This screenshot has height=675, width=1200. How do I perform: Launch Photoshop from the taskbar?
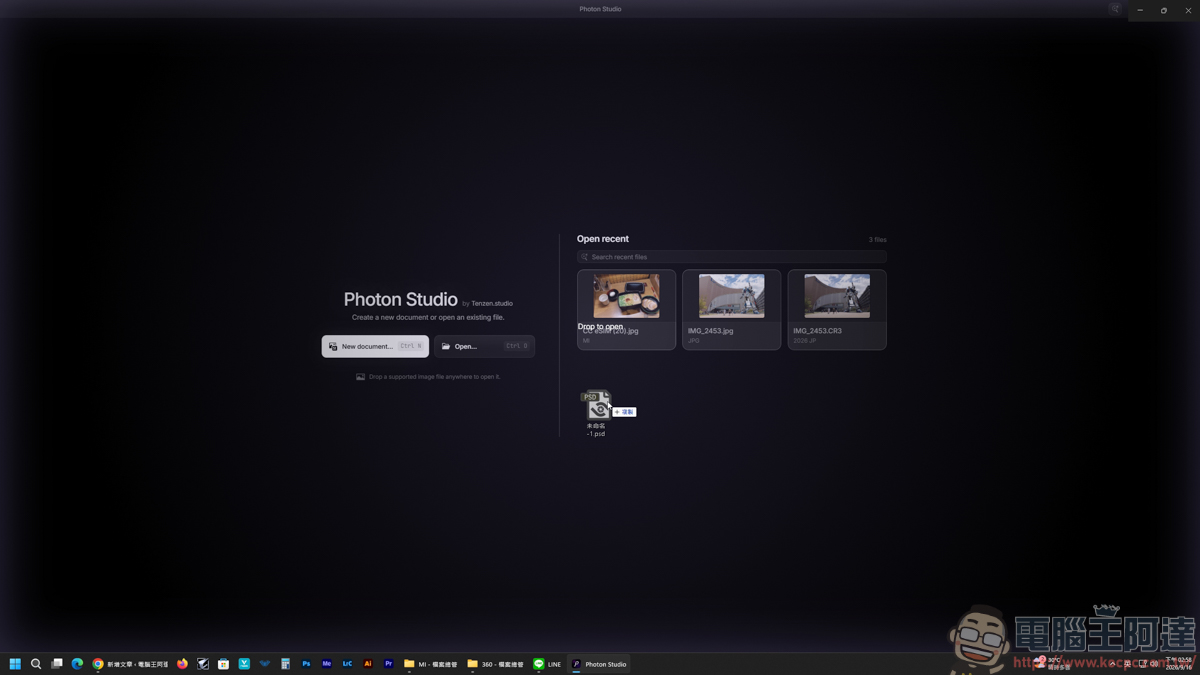306,664
